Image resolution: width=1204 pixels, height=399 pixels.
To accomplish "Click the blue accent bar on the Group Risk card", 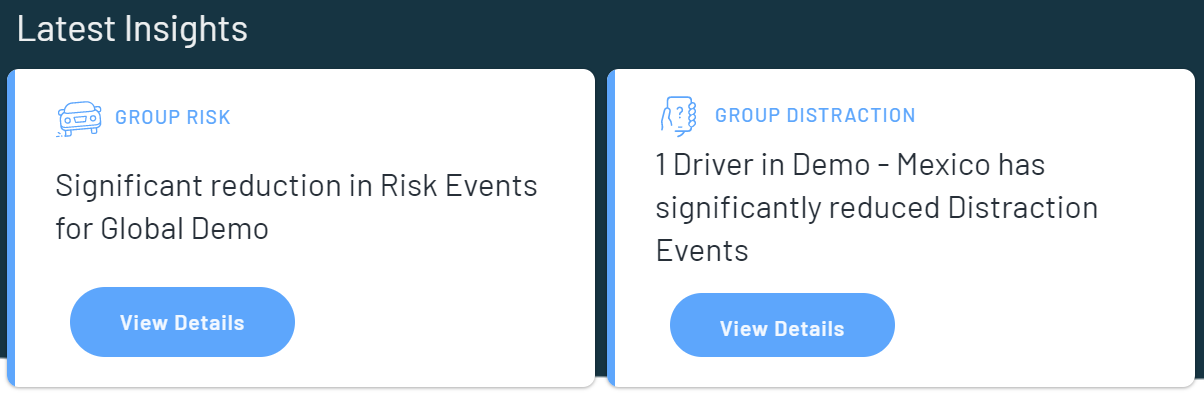I will click(x=11, y=228).
